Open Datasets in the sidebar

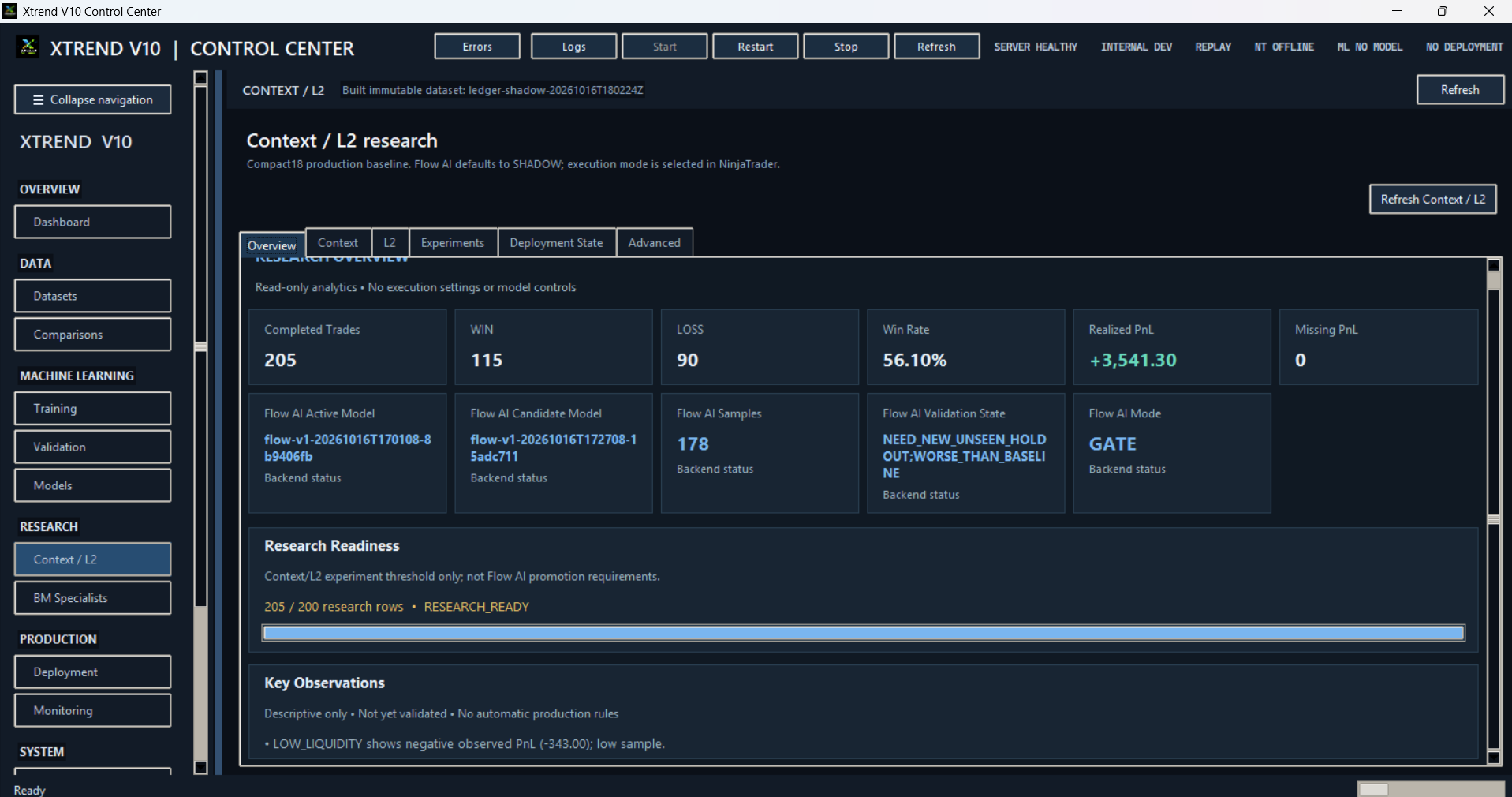(92, 296)
